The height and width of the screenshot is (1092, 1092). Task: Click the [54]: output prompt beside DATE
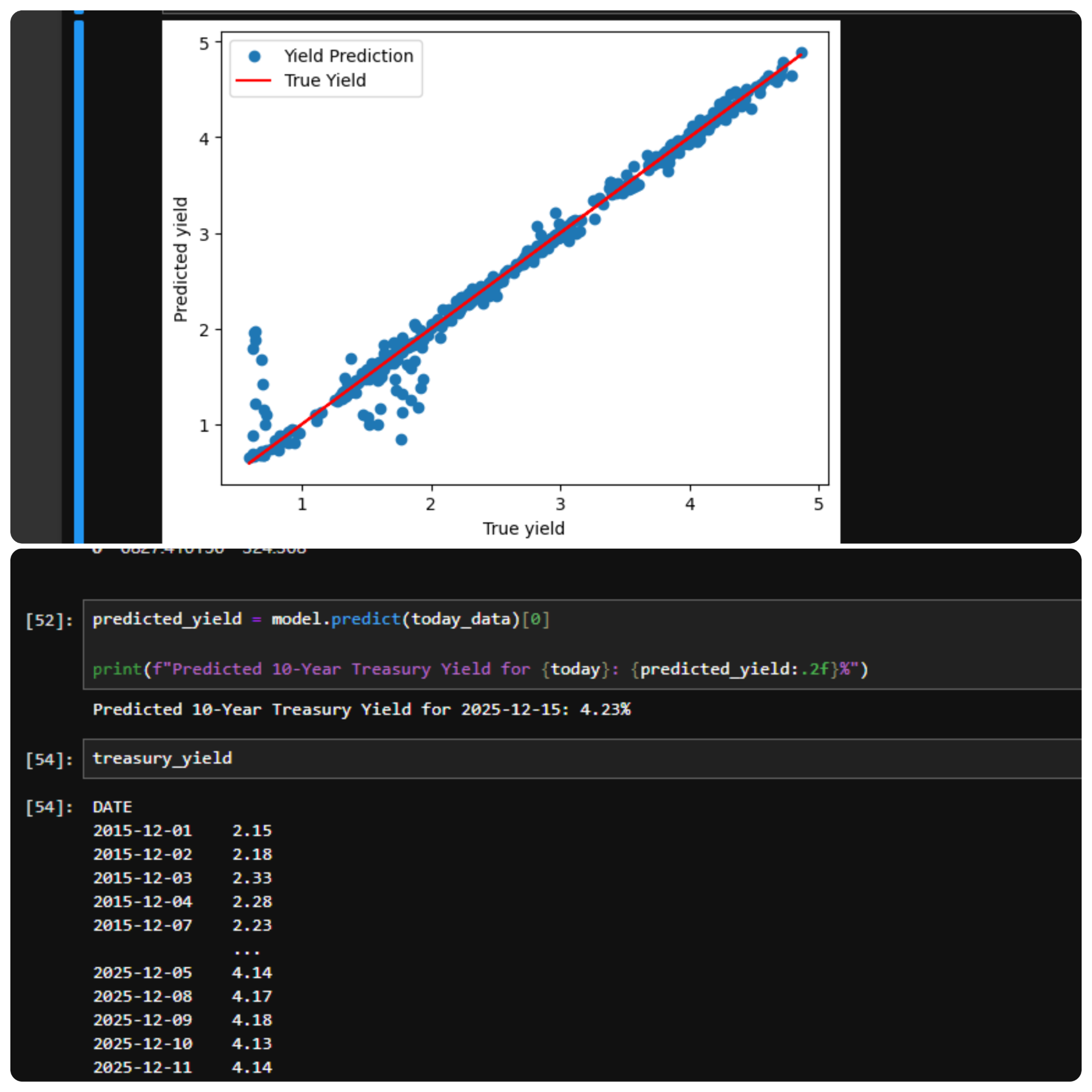(49, 807)
